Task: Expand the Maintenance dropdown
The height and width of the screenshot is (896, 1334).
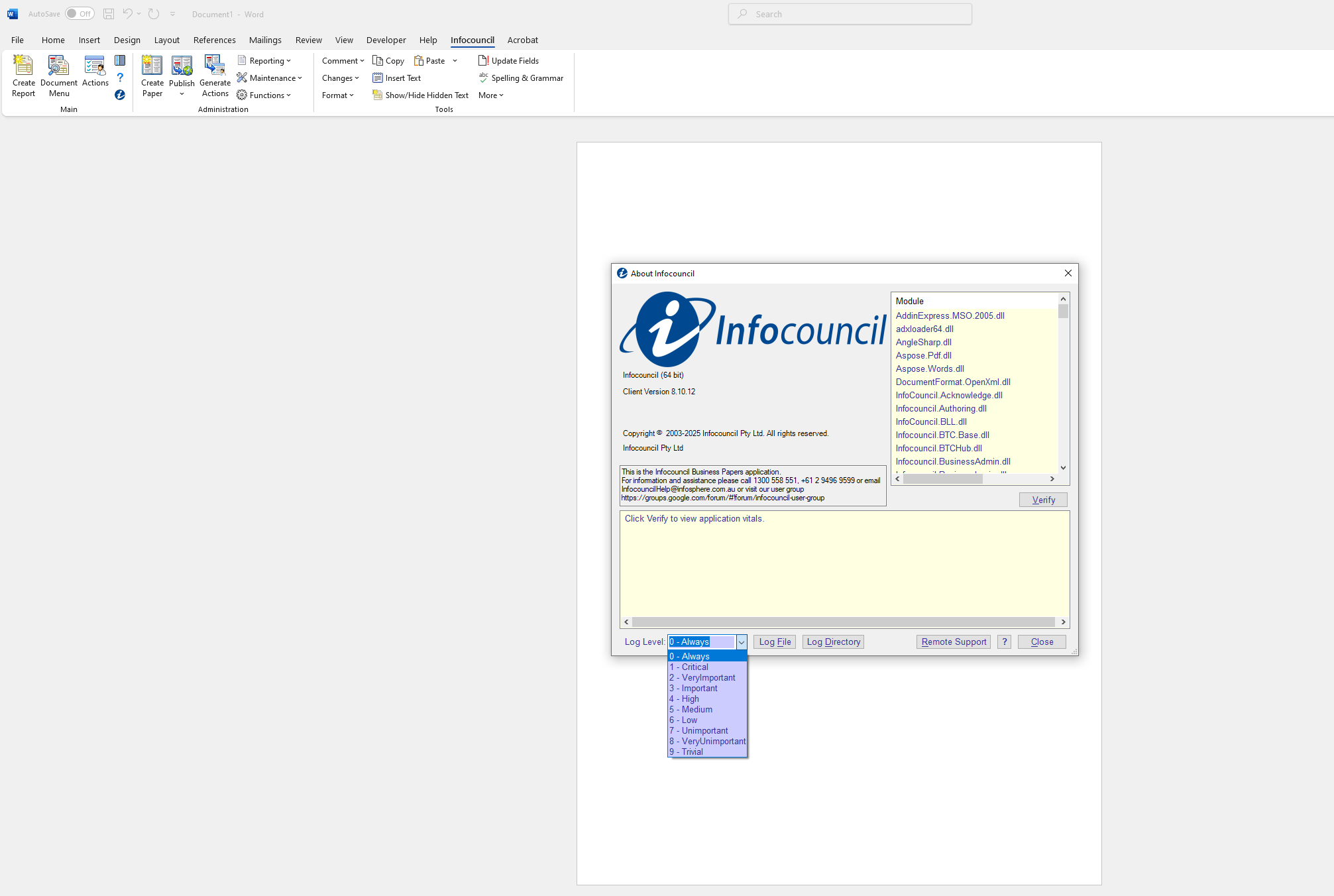Action: tap(270, 78)
